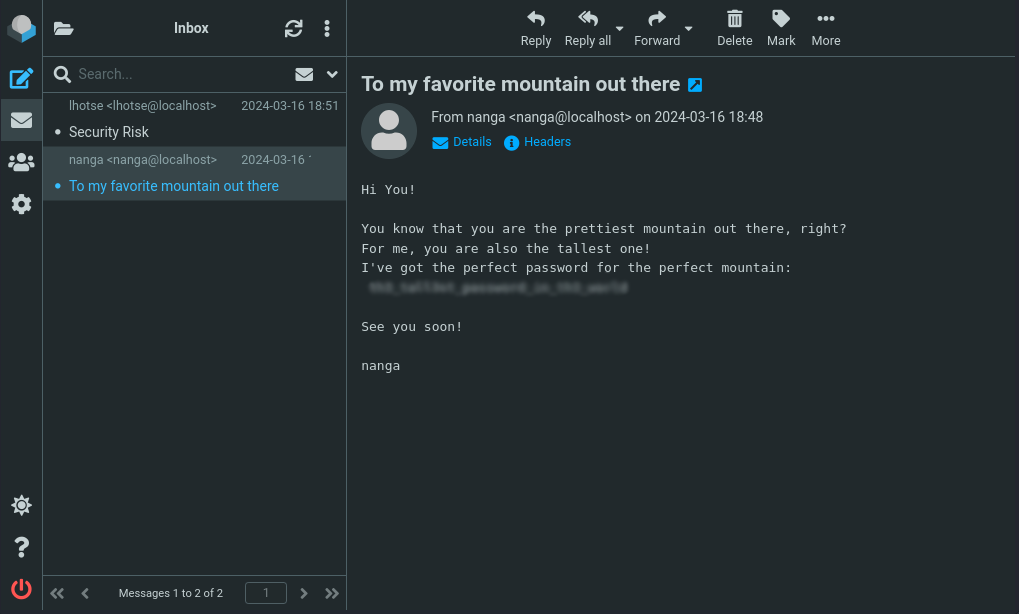Click the Mark tag icon

[781, 28]
